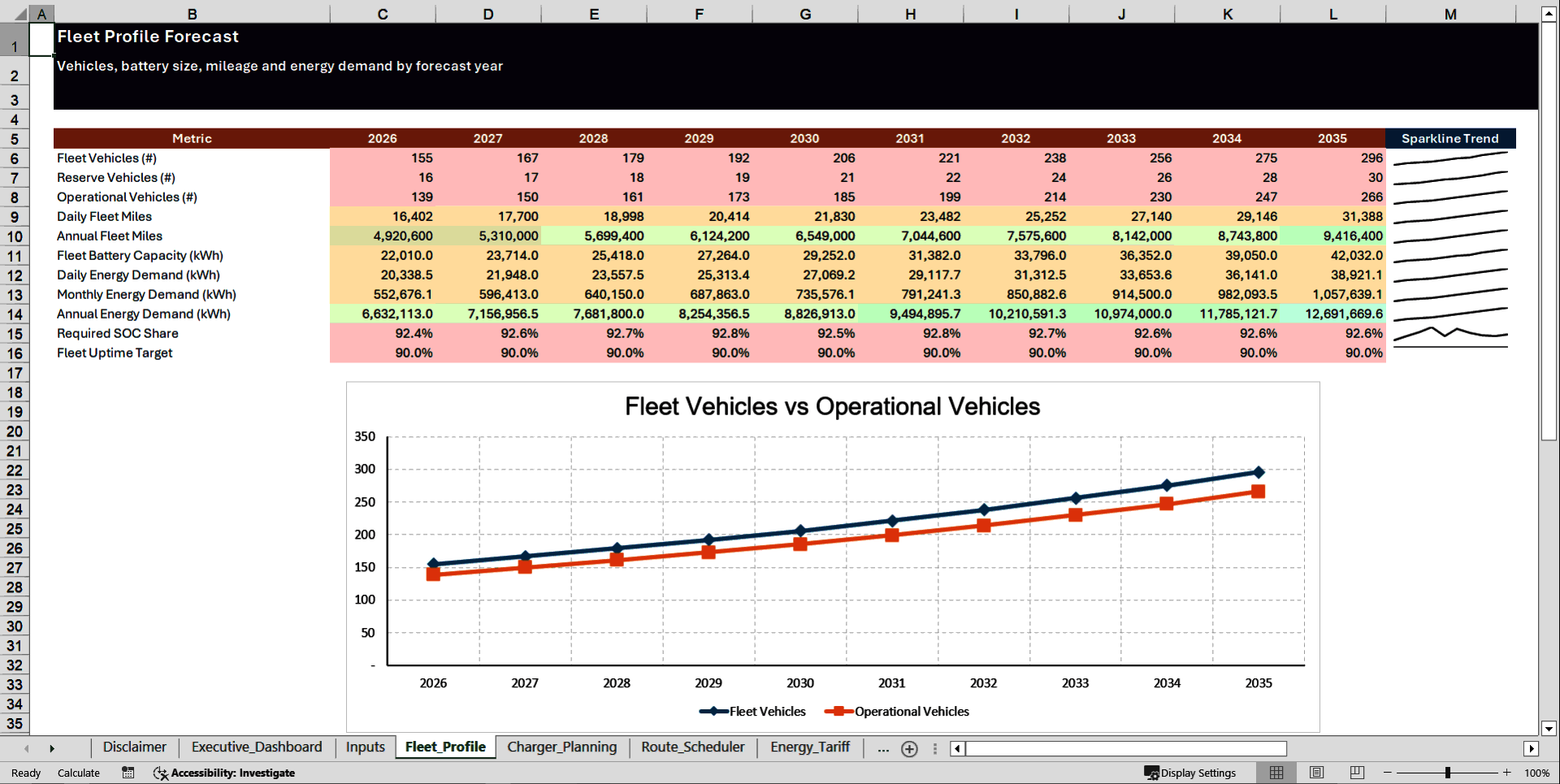Click previous sheet navigation arrow
Viewport: 1560px width, 784px height.
pyautogui.click(x=27, y=748)
